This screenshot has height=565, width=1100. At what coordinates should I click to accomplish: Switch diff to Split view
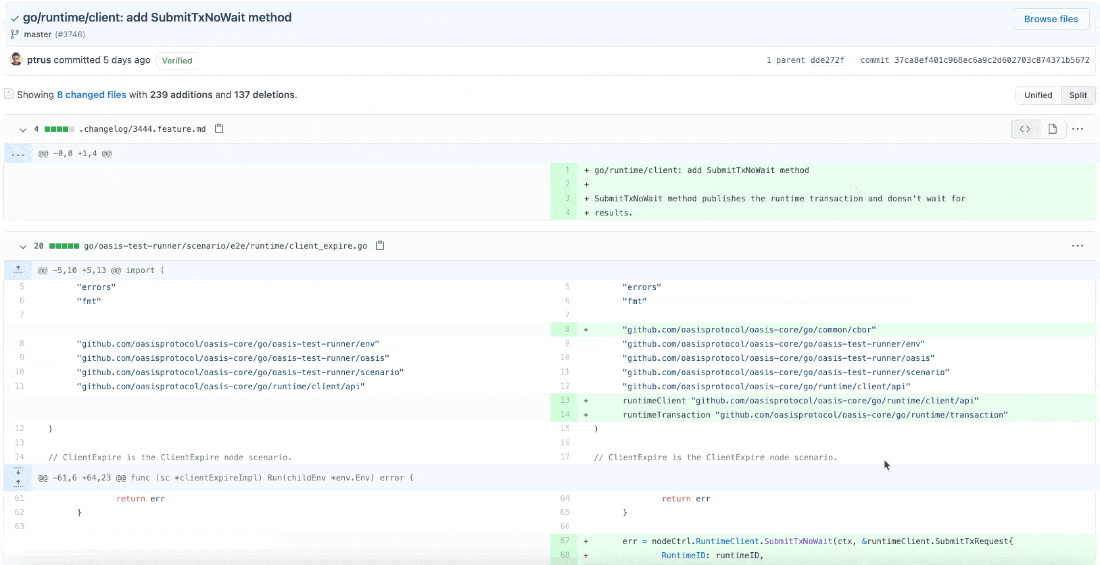[x=1078, y=95]
